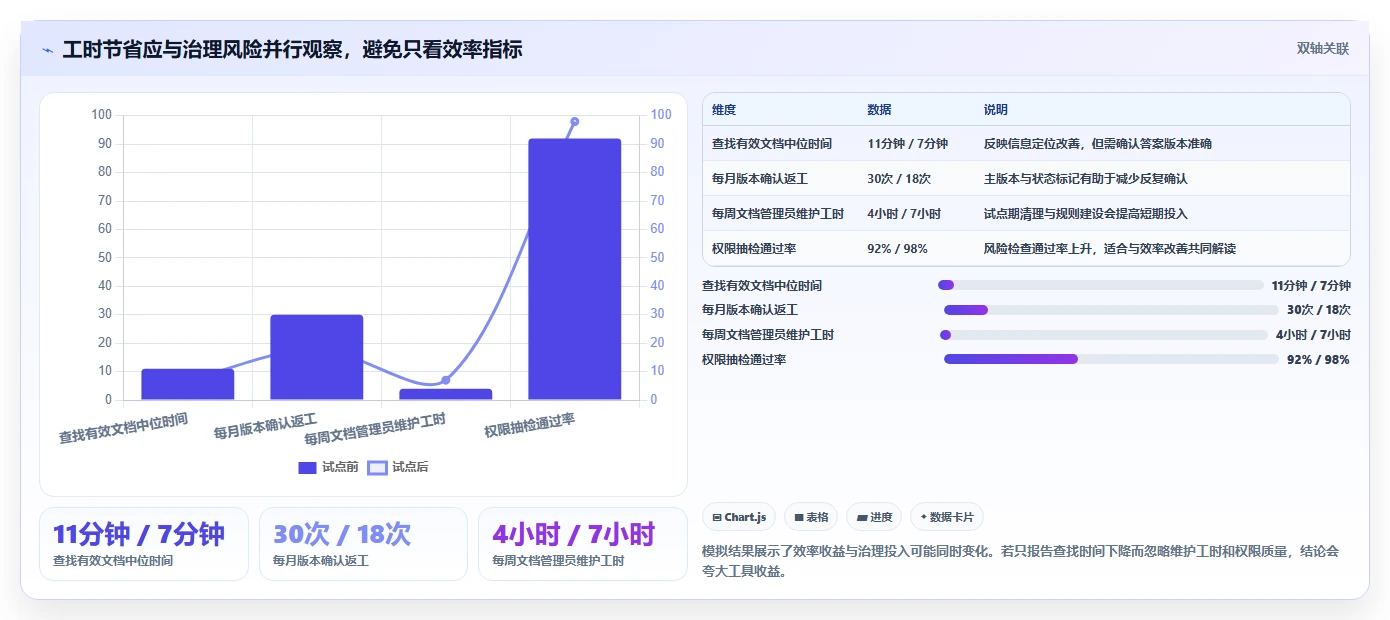Click table cell 反映信息定位改善，但需确认答案版本准确
Viewport: 1390px width, 620px height.
coord(1098,144)
